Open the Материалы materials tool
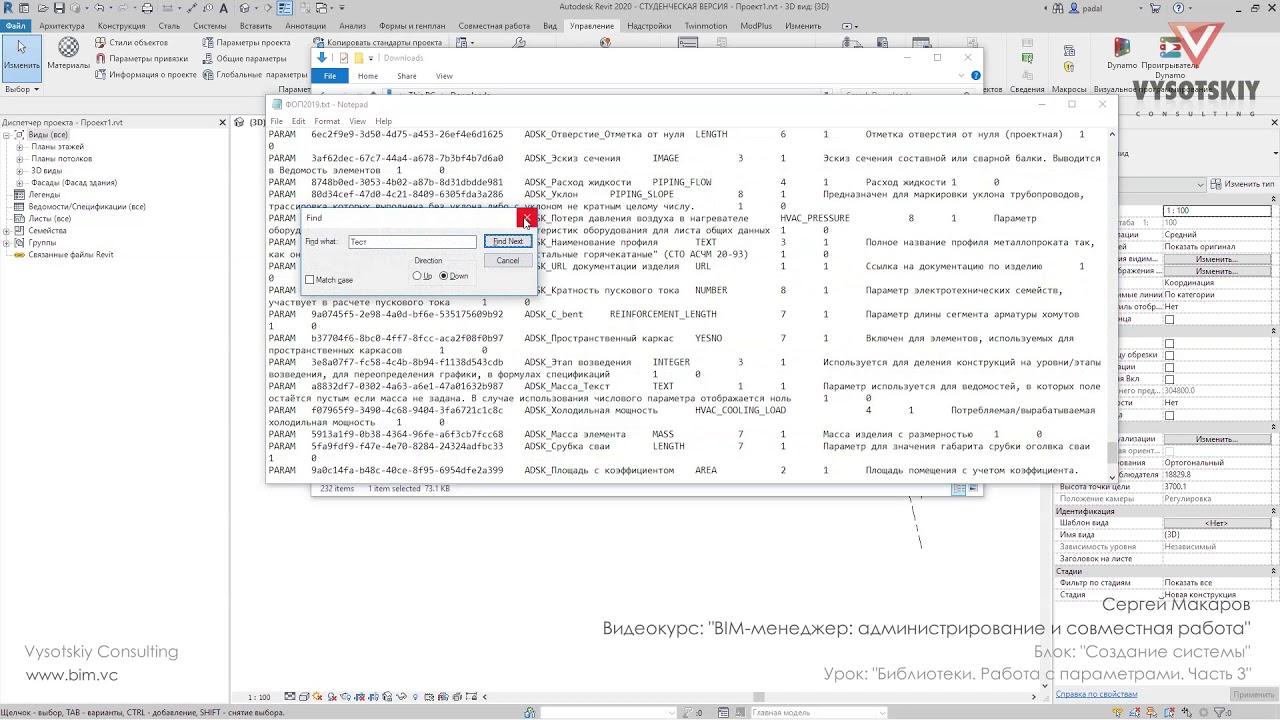1280x720 pixels. click(x=68, y=53)
